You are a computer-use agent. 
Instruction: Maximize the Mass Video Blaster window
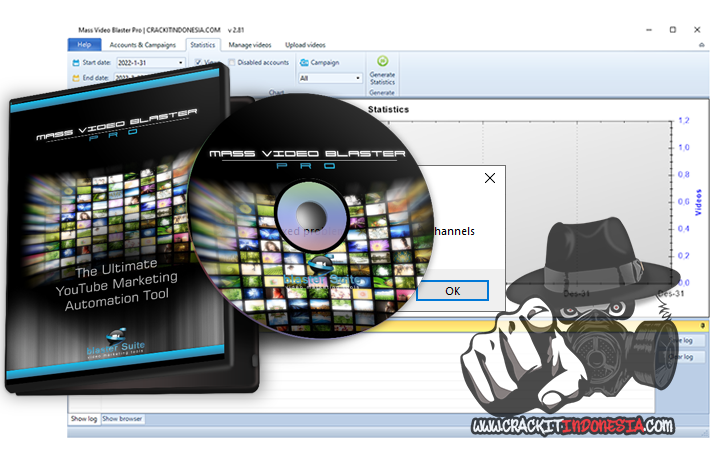click(672, 30)
